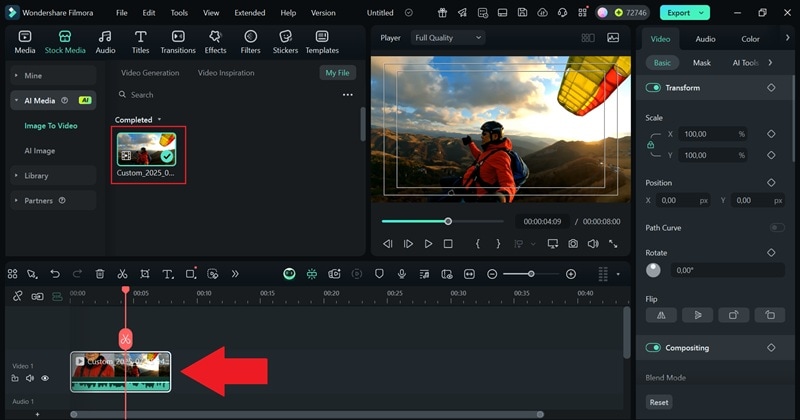800x420 pixels.
Task: Open the Video Inspiration tab
Action: pos(226,73)
